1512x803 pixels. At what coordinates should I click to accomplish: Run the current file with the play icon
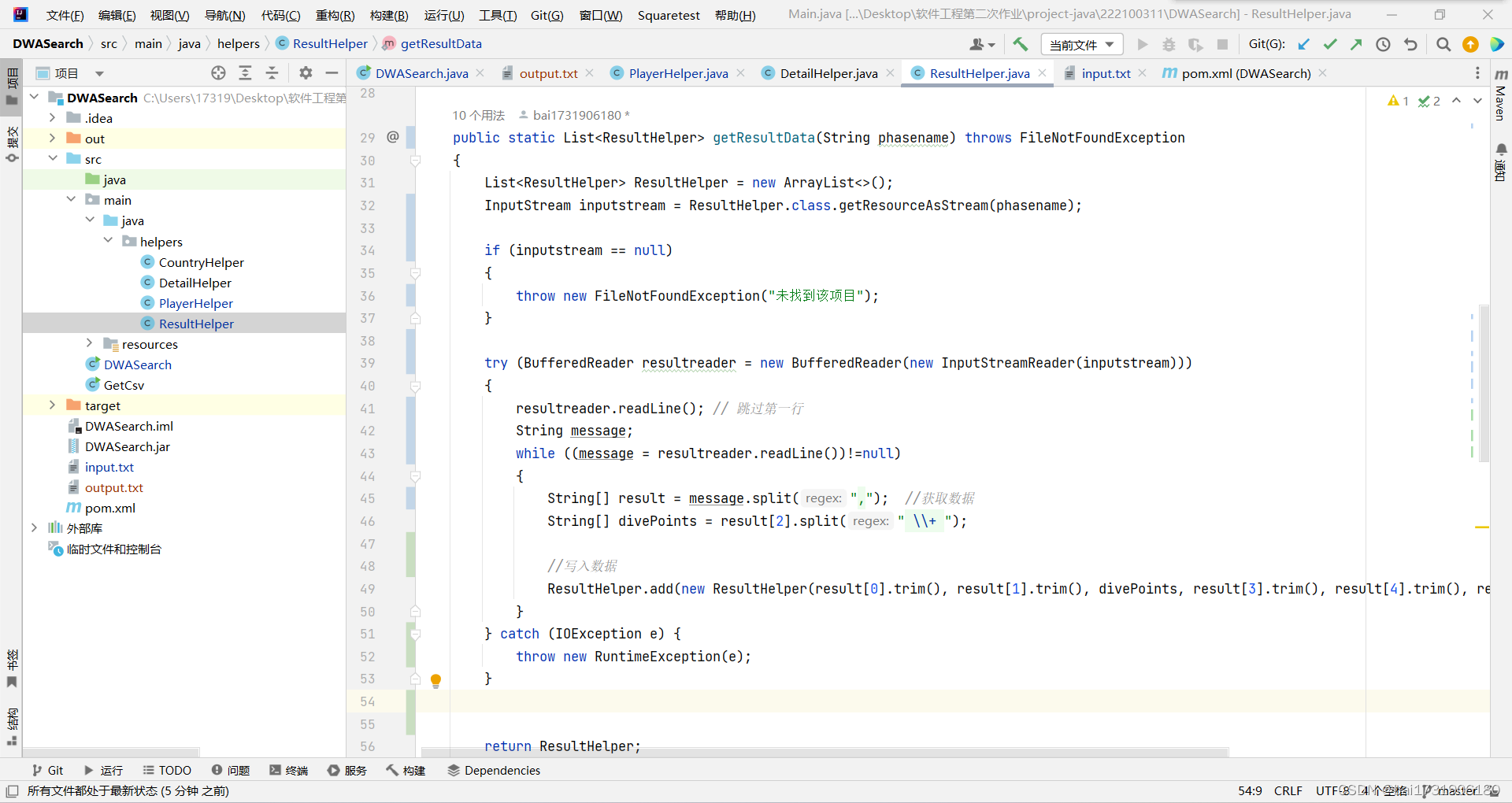[1143, 45]
